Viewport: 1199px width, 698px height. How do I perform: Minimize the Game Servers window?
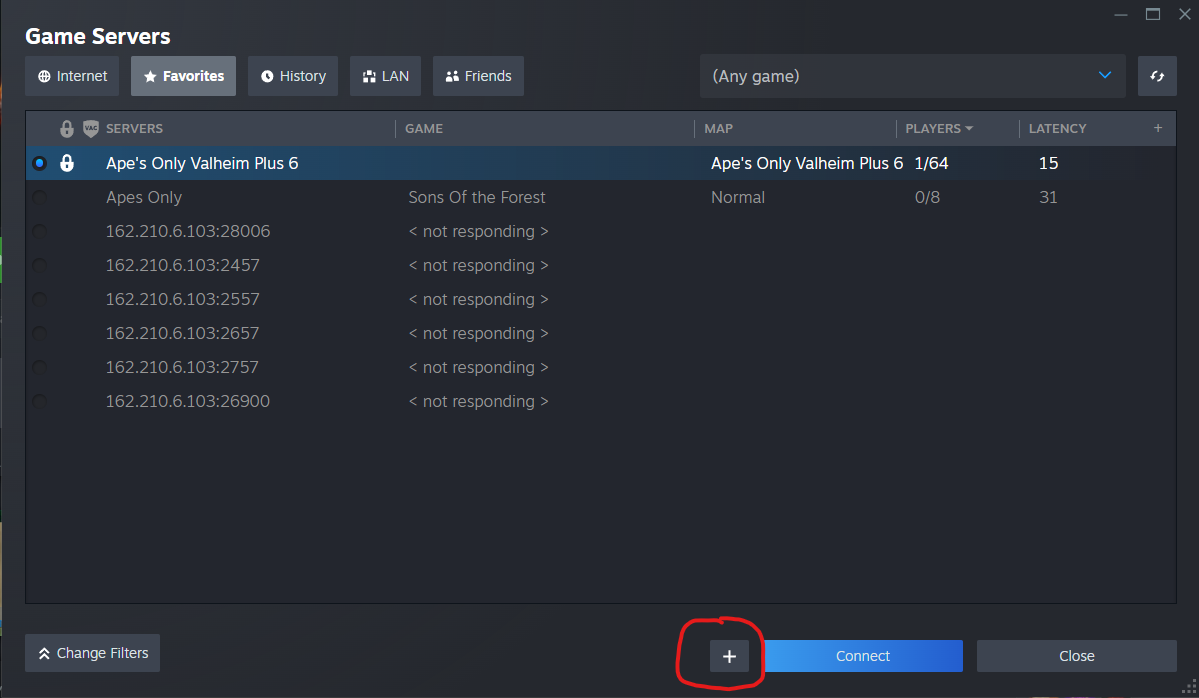1119,14
